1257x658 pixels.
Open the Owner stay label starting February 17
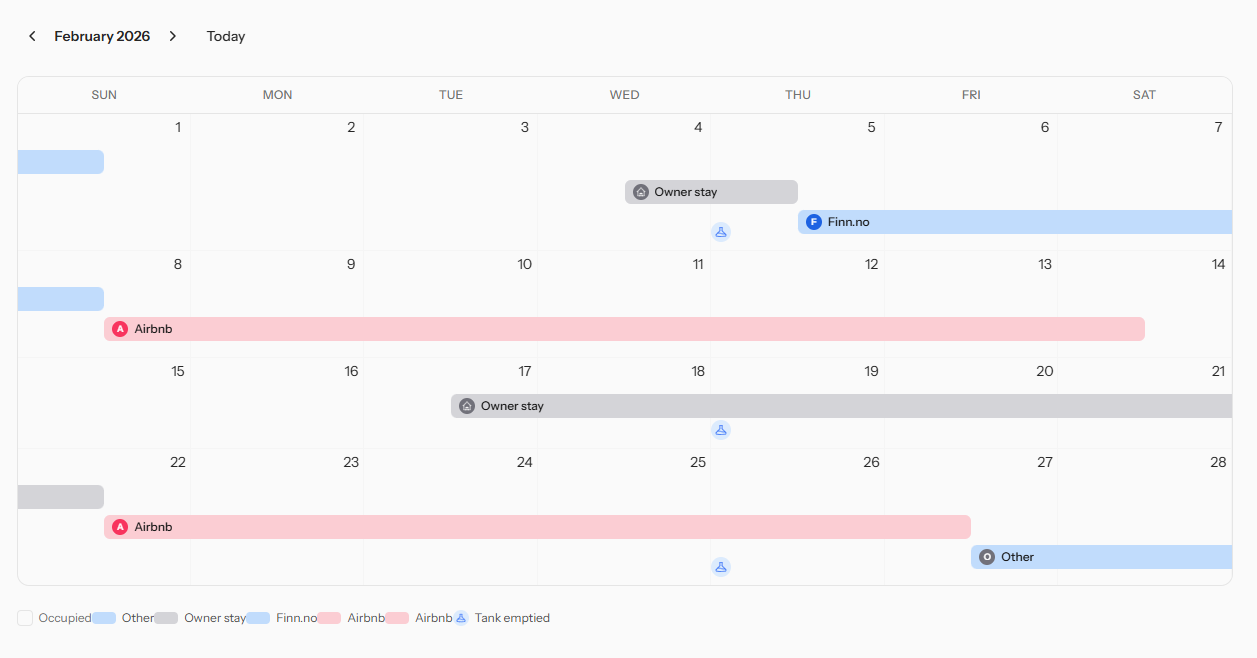pyautogui.click(x=512, y=406)
